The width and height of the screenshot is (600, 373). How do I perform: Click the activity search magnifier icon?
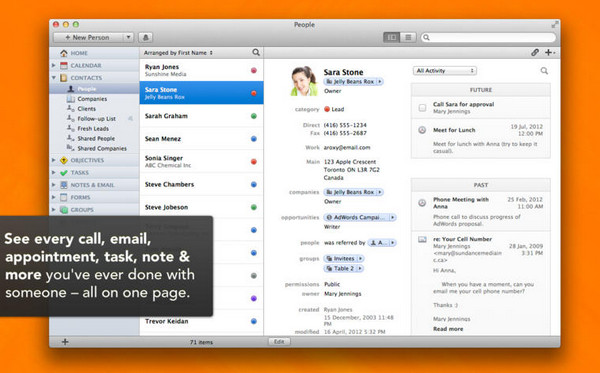[x=544, y=71]
